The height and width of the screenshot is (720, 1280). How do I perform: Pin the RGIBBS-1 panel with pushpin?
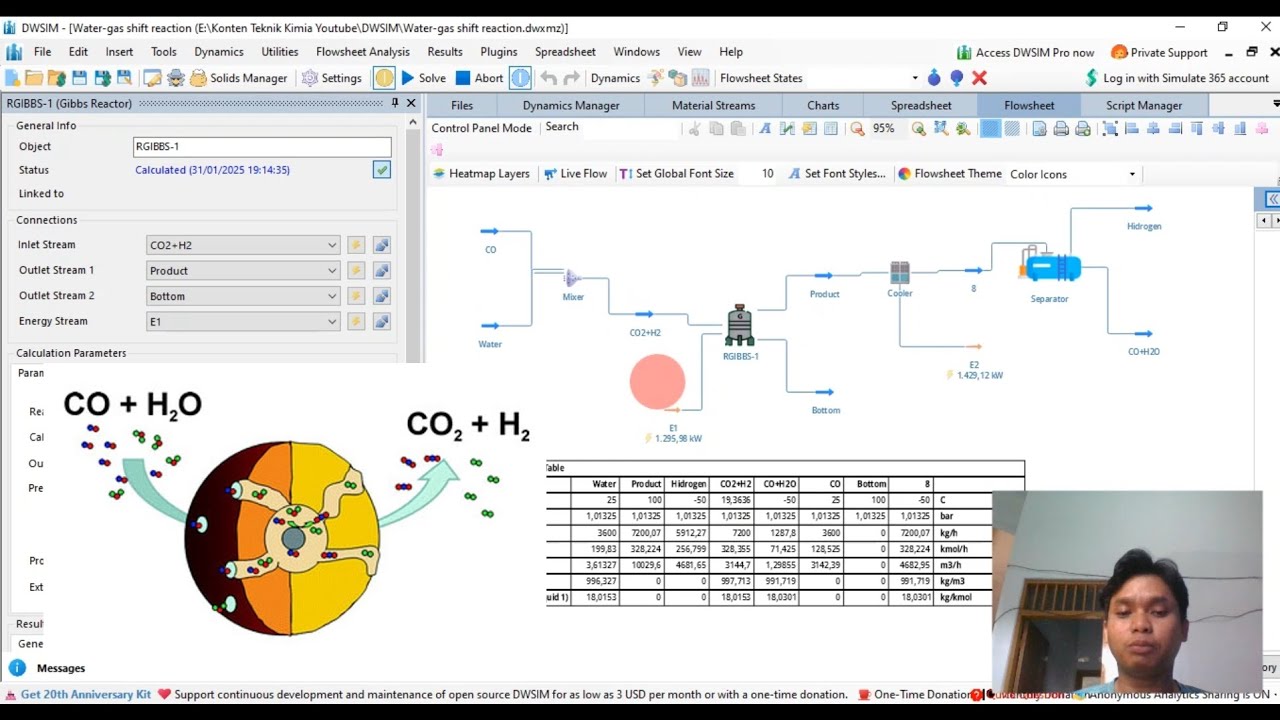[x=395, y=103]
